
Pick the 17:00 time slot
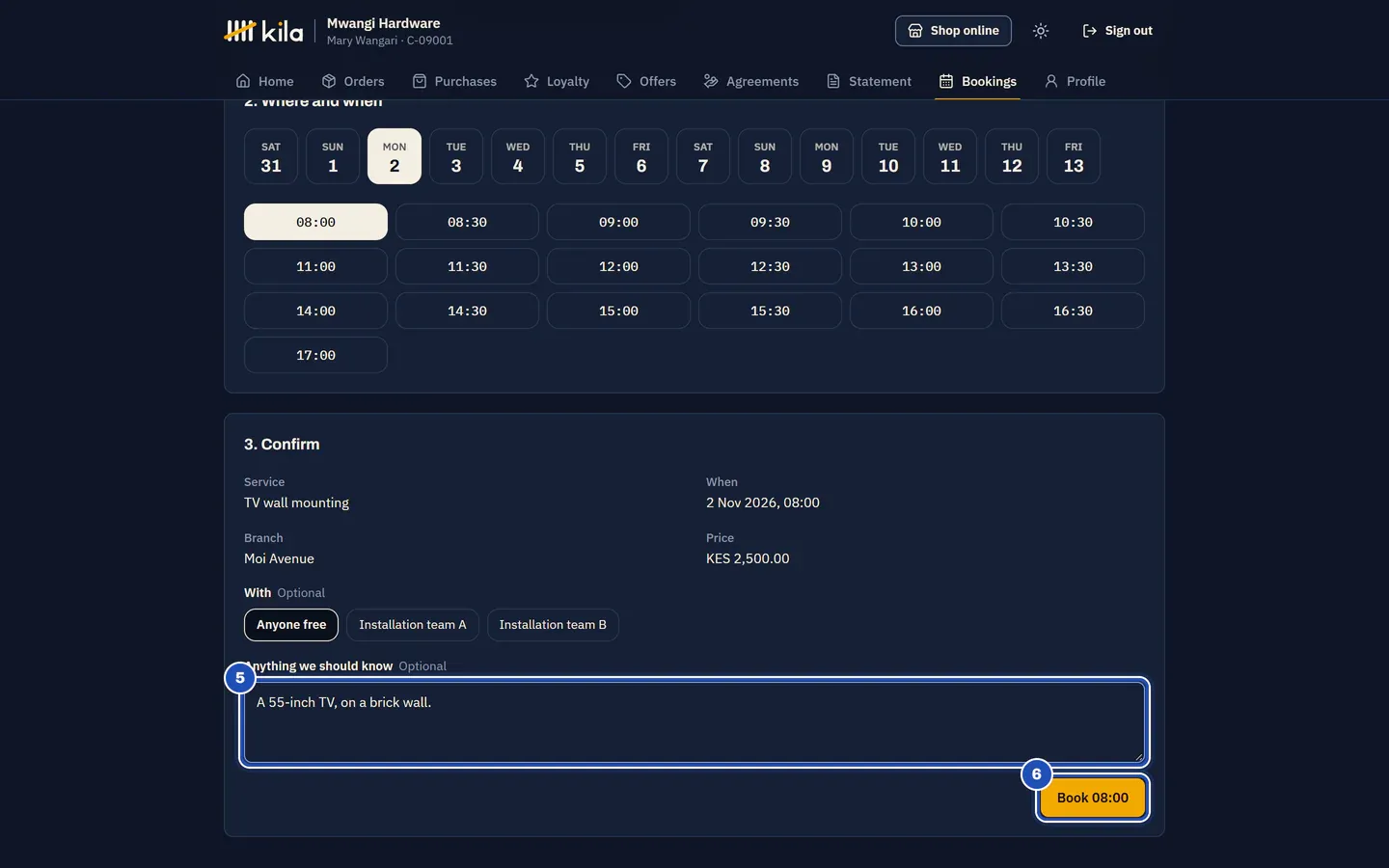point(315,355)
